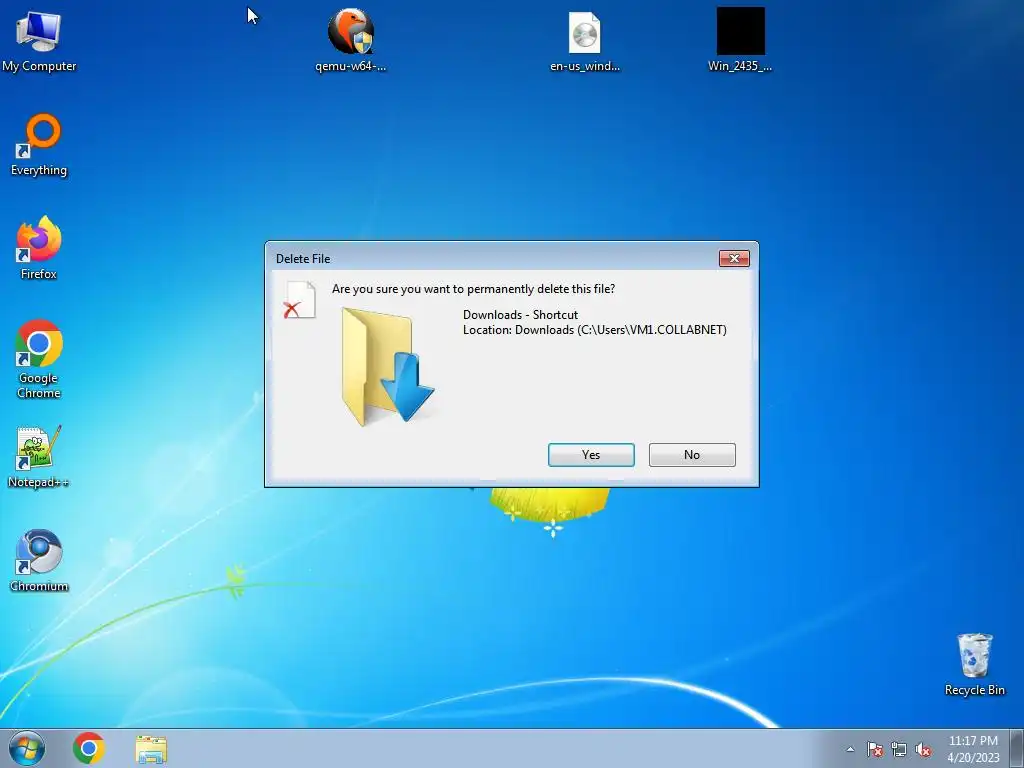Select the qemu-w64 installer icon
Screen dimensions: 1024x768
351,40
